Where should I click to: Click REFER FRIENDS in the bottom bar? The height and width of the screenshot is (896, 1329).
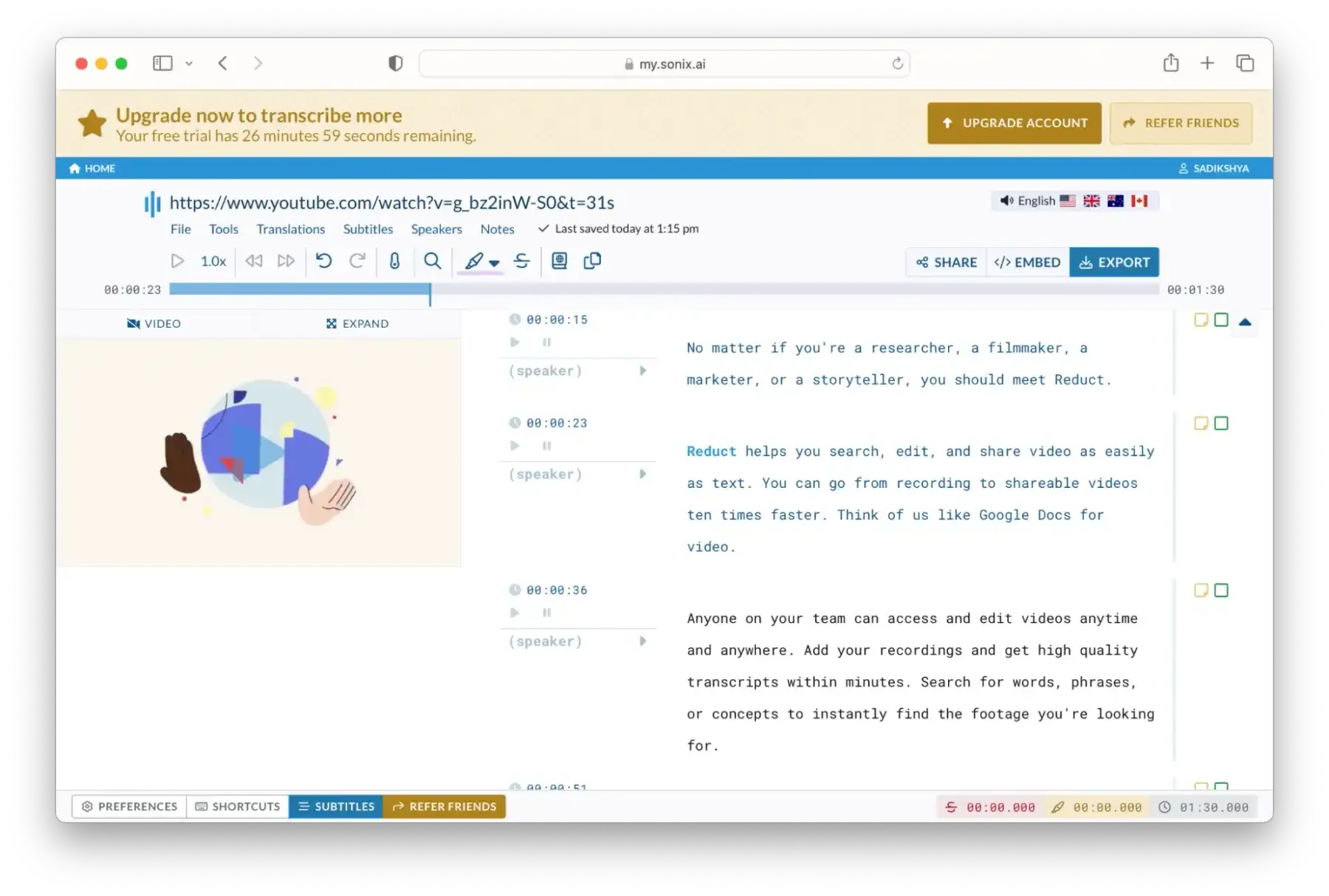pos(444,806)
